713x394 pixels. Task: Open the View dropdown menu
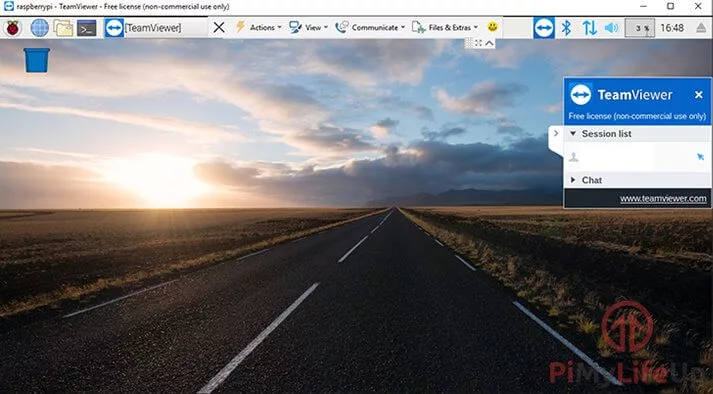click(x=309, y=27)
